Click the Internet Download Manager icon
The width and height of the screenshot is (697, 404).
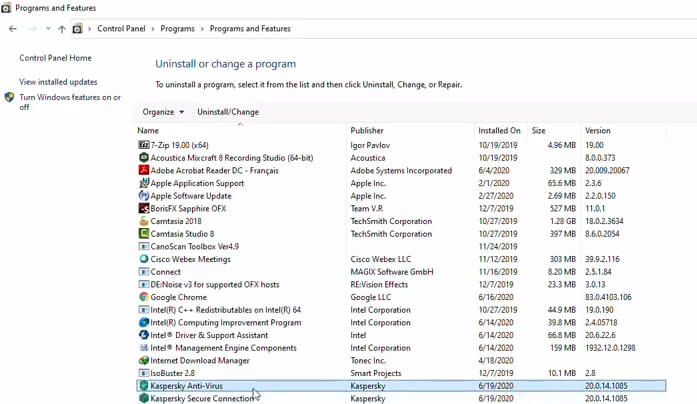[144, 360]
